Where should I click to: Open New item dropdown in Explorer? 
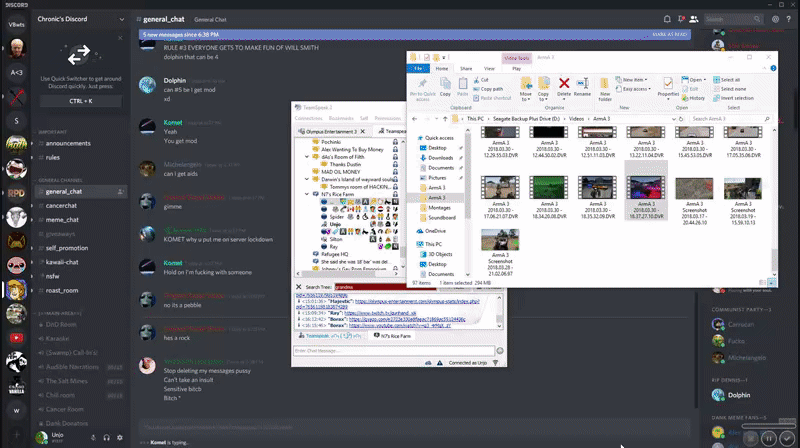click(631, 80)
